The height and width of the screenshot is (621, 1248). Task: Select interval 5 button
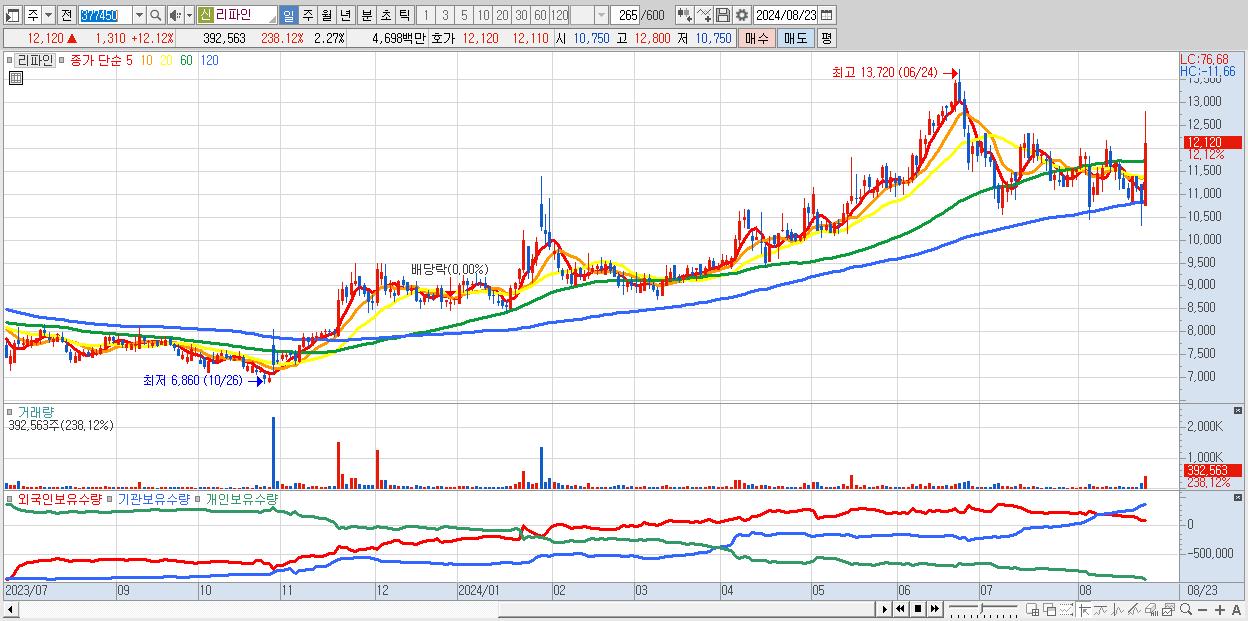[x=464, y=15]
